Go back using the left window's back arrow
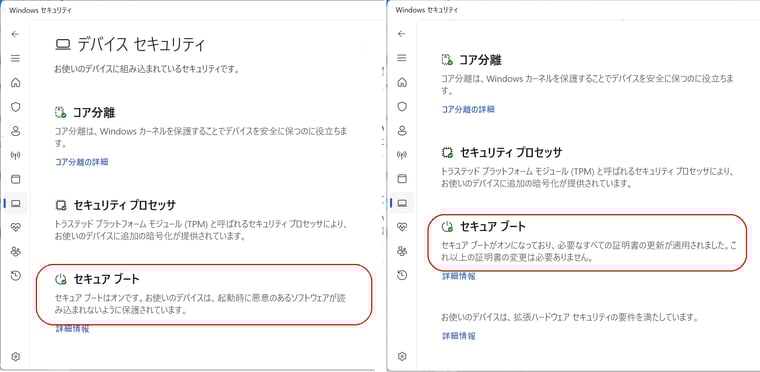 click(x=16, y=34)
